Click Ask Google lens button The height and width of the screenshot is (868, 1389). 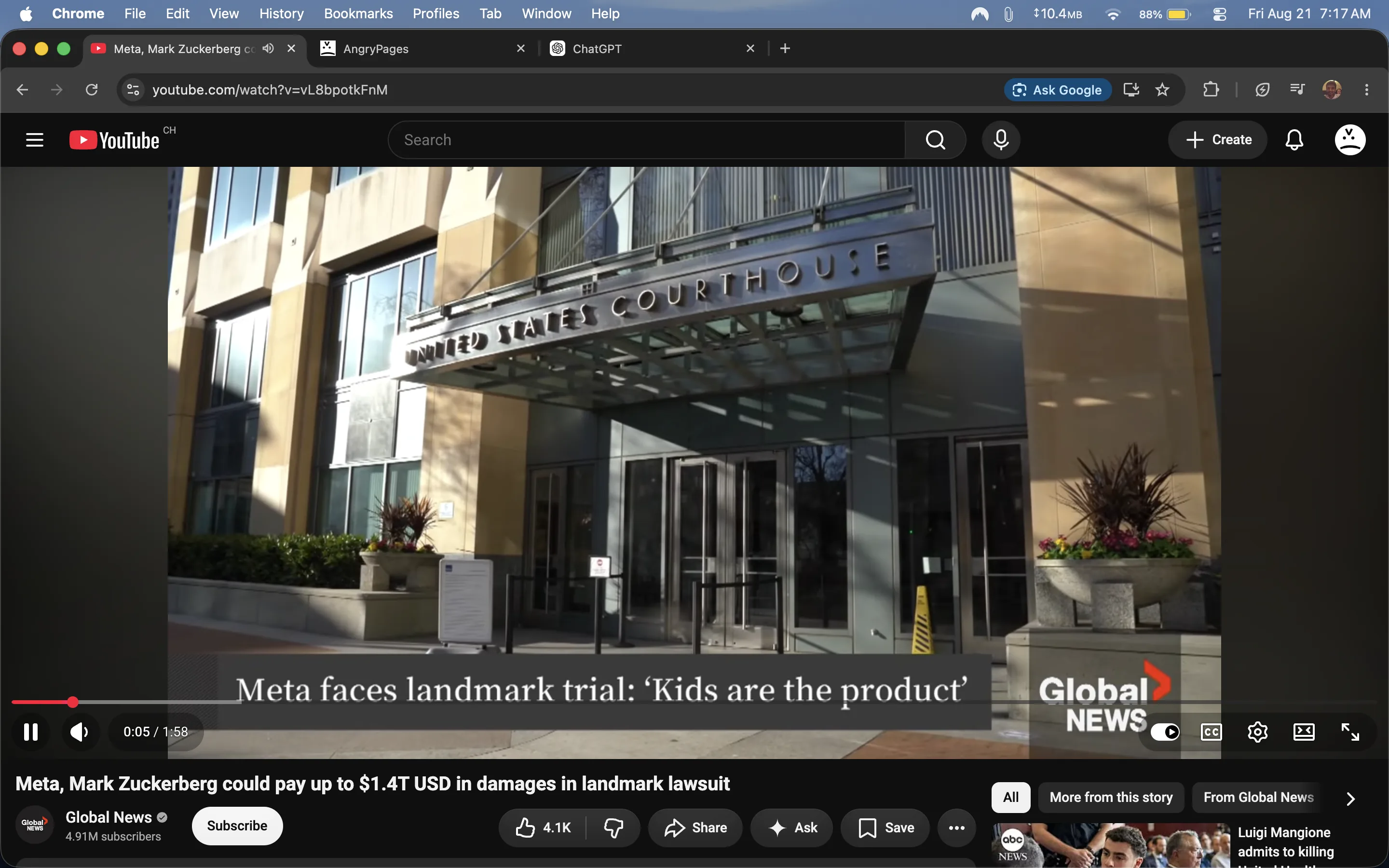pos(1057,90)
